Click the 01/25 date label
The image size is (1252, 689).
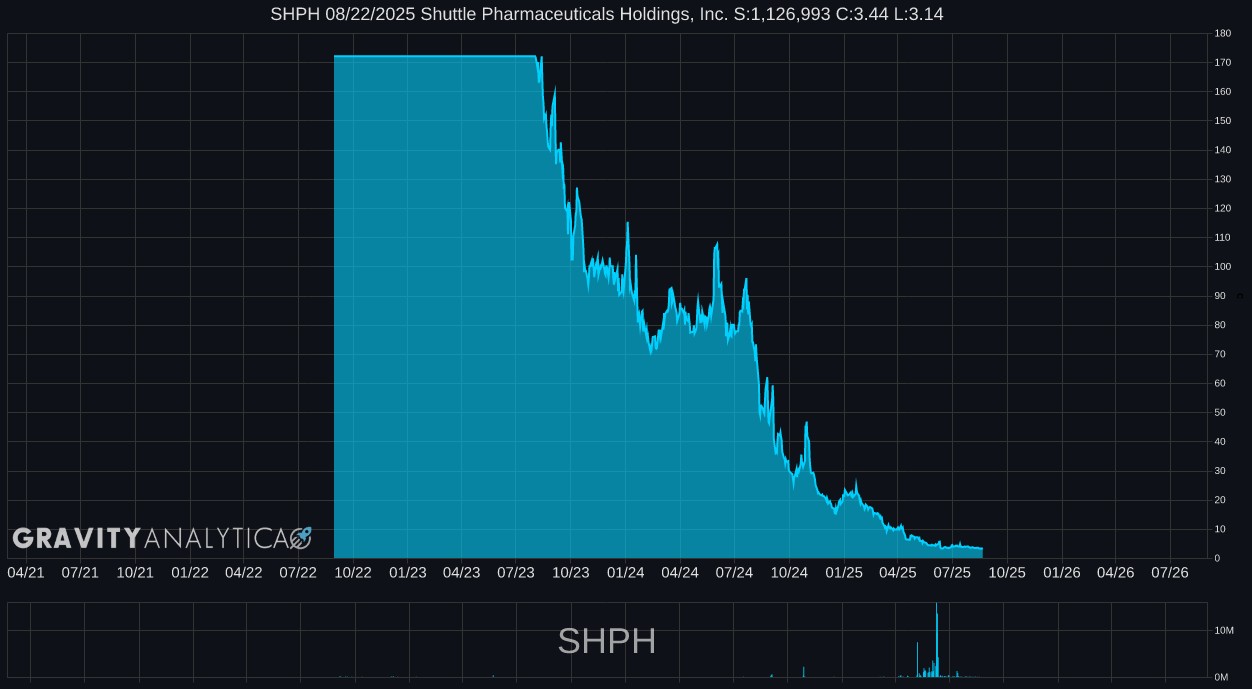click(x=844, y=572)
